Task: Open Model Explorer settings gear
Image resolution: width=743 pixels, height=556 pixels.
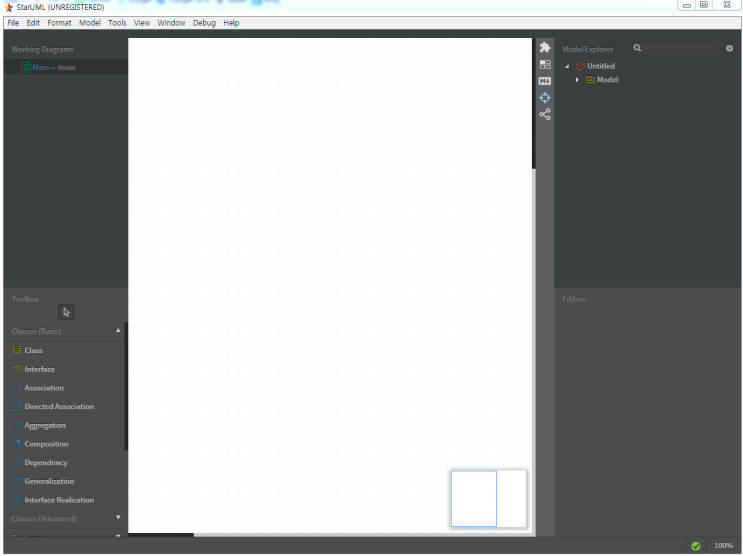Action: [729, 48]
